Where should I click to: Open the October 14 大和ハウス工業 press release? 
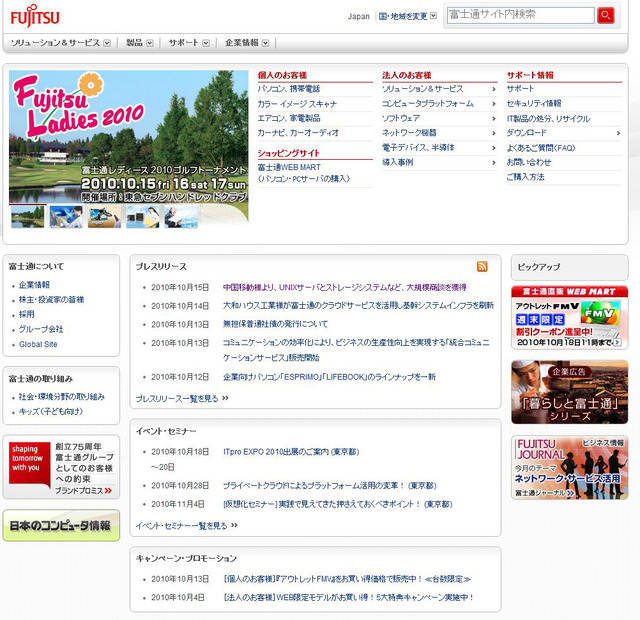click(358, 306)
